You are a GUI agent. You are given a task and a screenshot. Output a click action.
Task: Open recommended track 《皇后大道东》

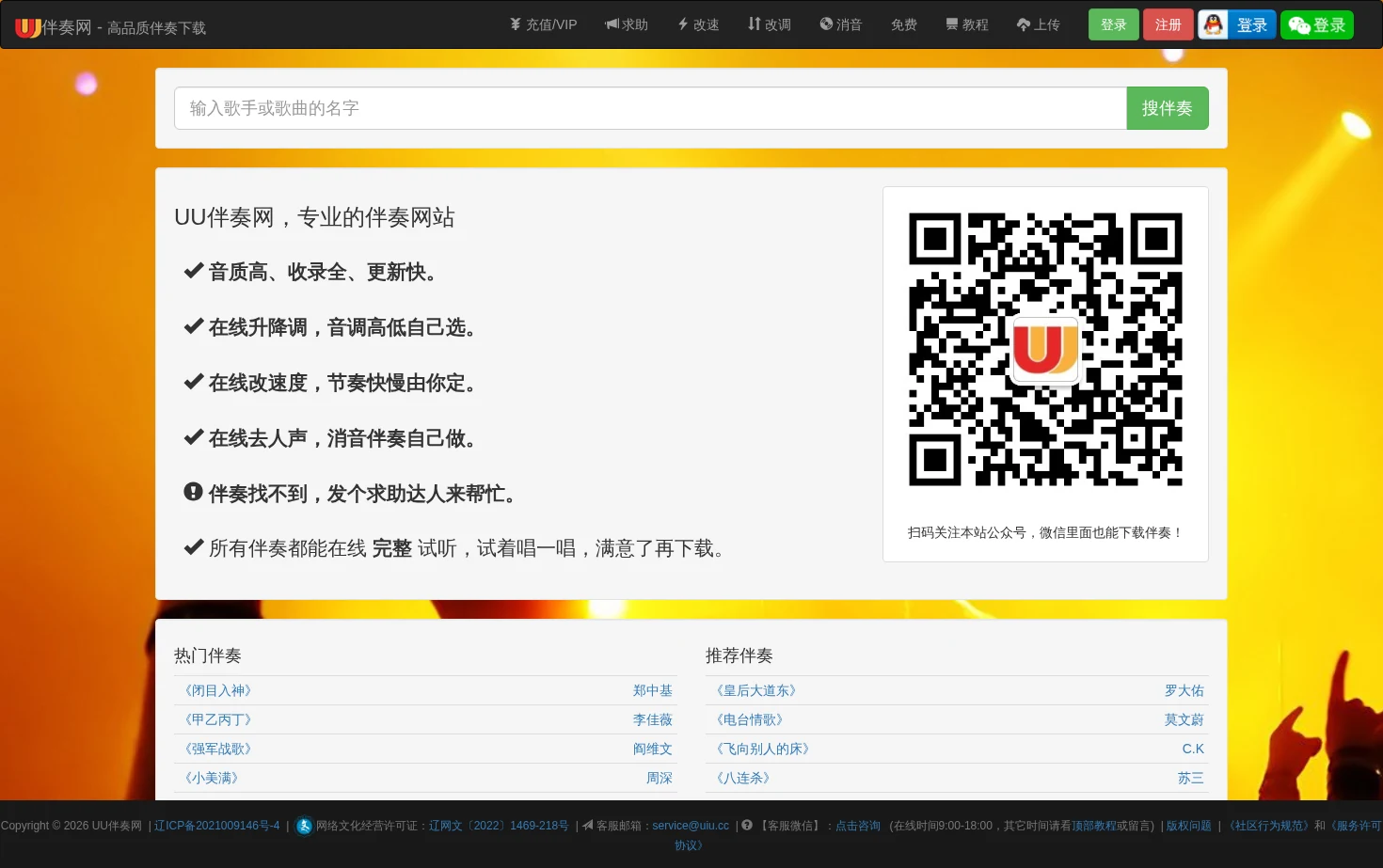pyautogui.click(x=755, y=690)
